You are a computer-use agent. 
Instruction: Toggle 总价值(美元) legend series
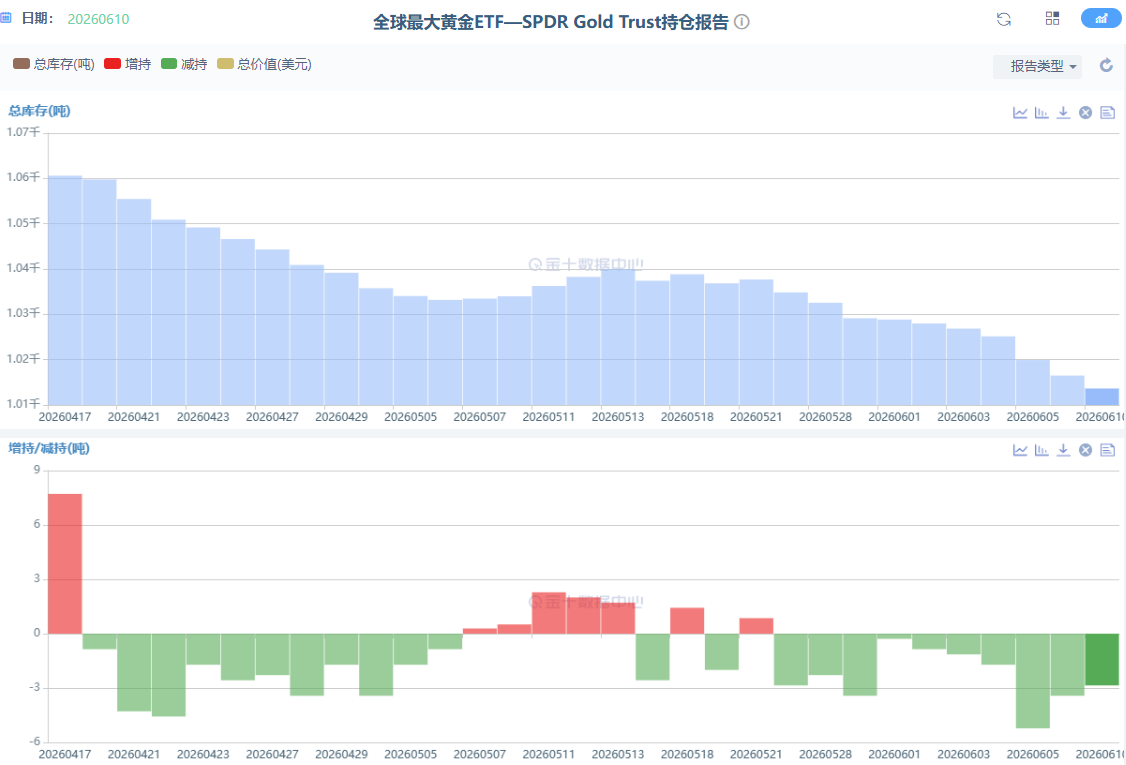[x=264, y=64]
